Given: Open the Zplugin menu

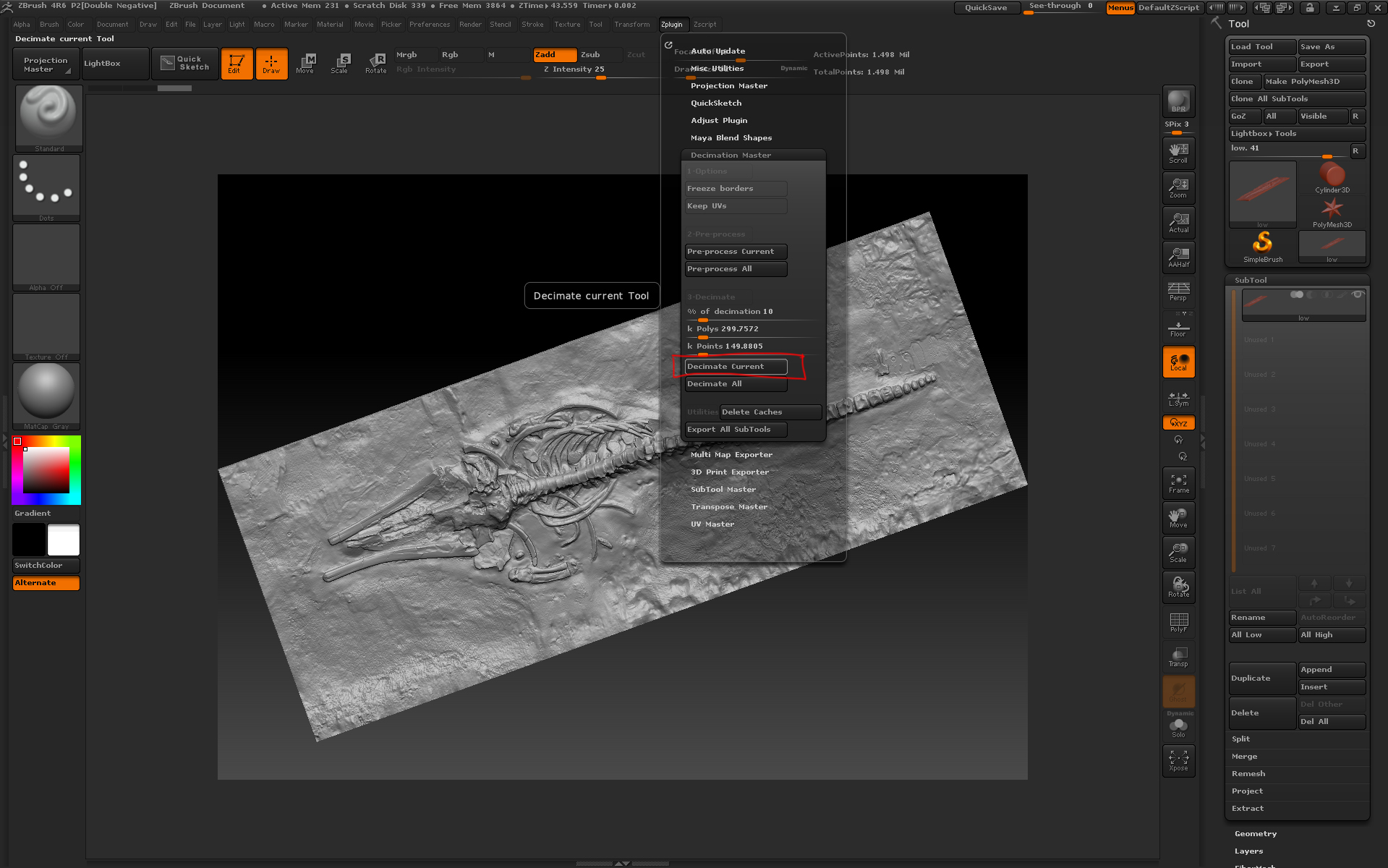Looking at the screenshot, I should [671, 25].
